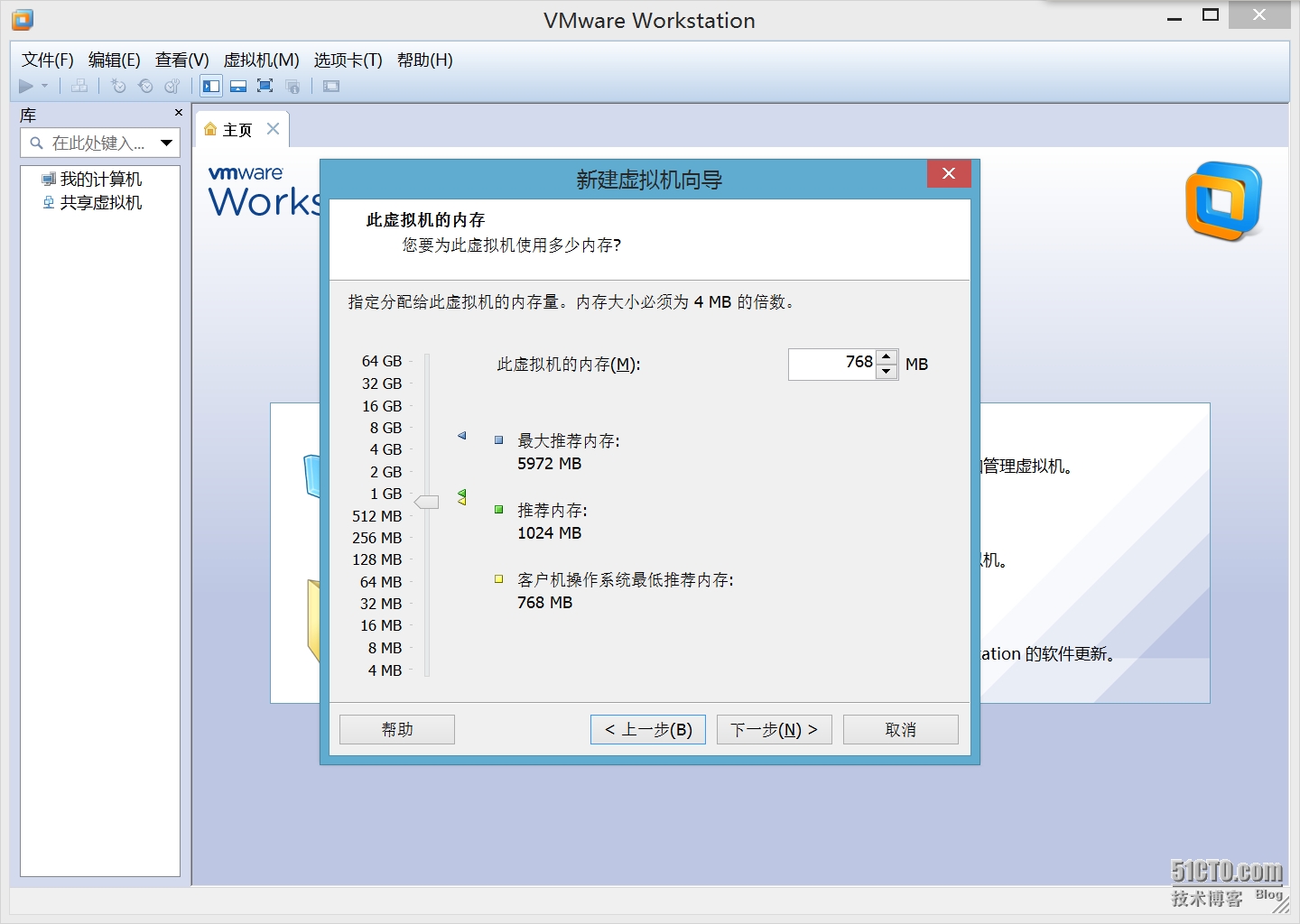Select 我的计算机 in the library tree
Viewport: 1300px width, 924px height.
[x=92, y=179]
